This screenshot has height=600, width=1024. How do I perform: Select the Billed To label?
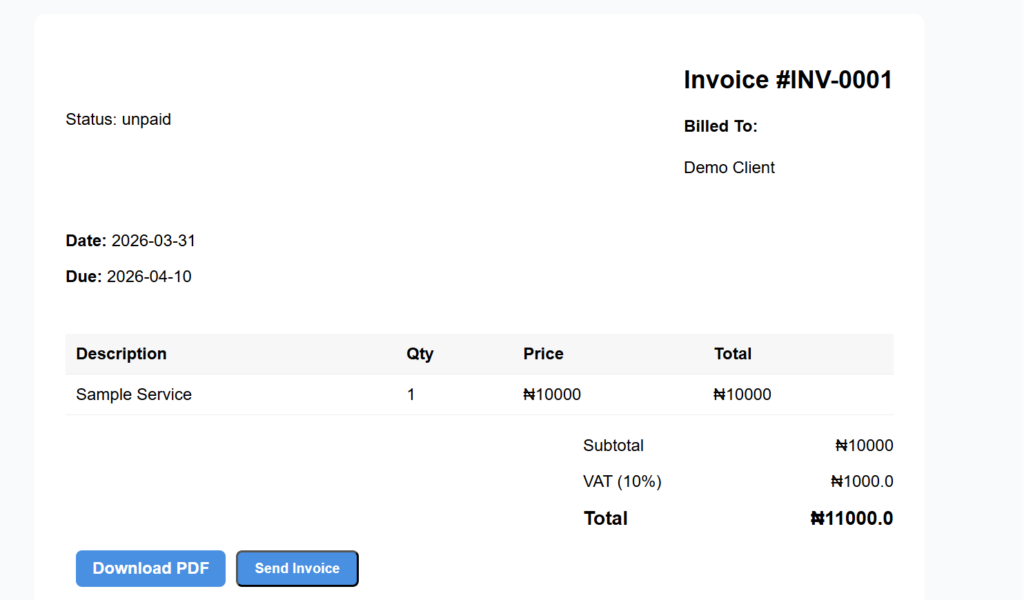click(x=720, y=126)
